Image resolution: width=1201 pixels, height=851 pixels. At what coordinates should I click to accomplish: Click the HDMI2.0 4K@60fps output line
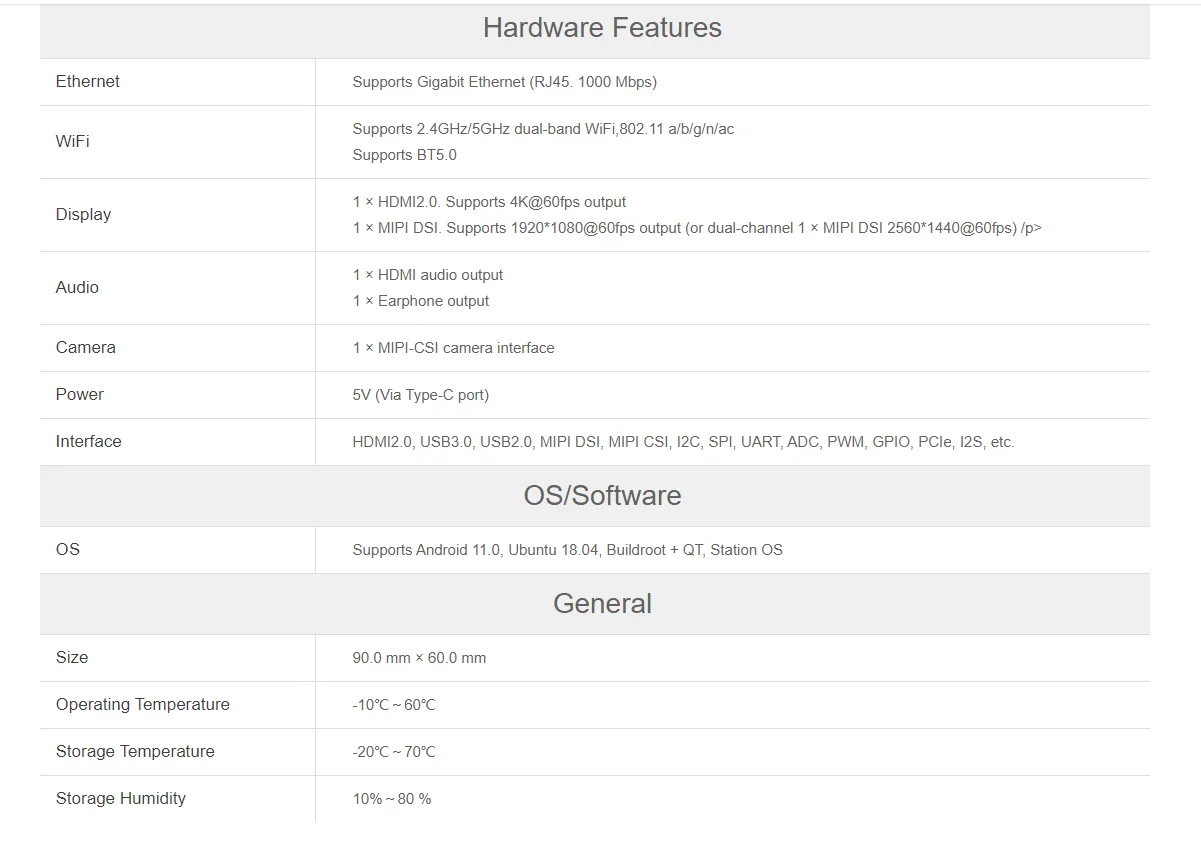click(x=489, y=202)
